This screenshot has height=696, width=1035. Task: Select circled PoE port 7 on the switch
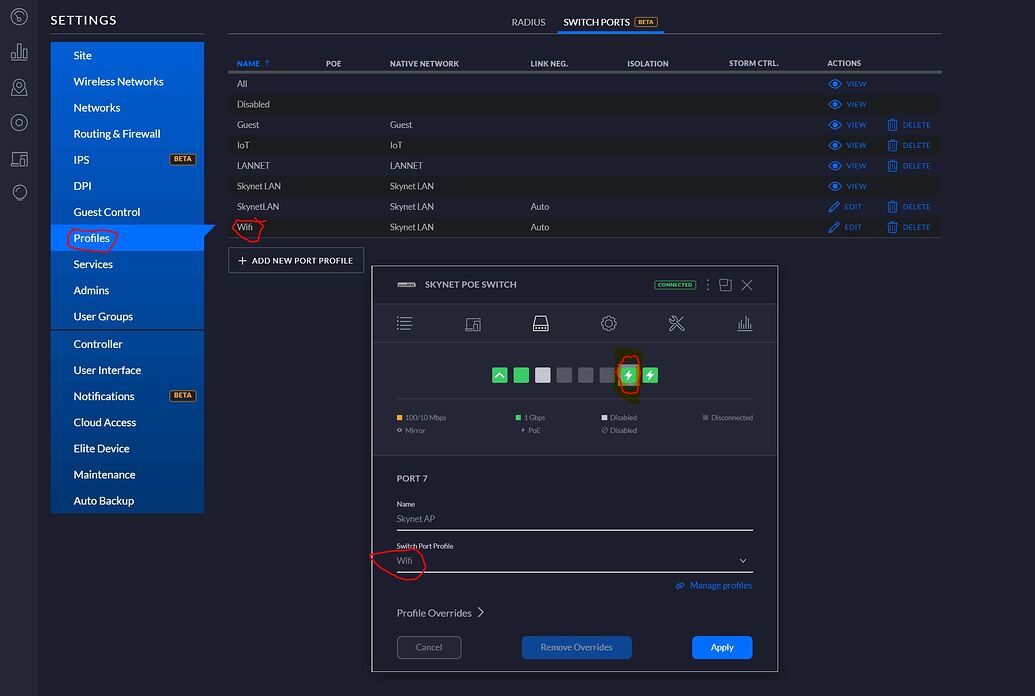(627, 375)
